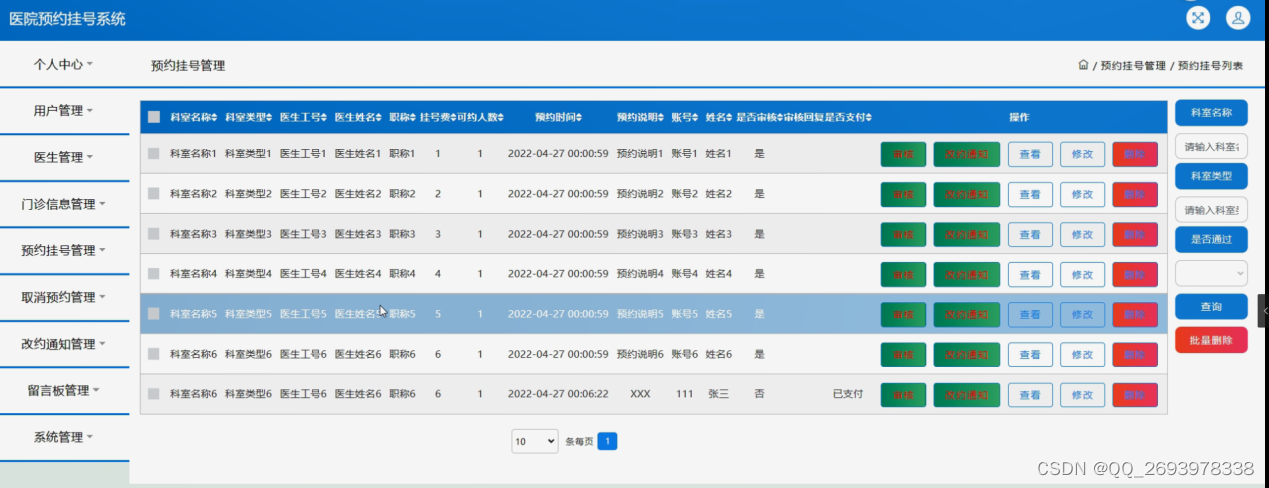Sort by 是否审核 column arrows
This screenshot has height=488, width=1269.
click(x=780, y=117)
